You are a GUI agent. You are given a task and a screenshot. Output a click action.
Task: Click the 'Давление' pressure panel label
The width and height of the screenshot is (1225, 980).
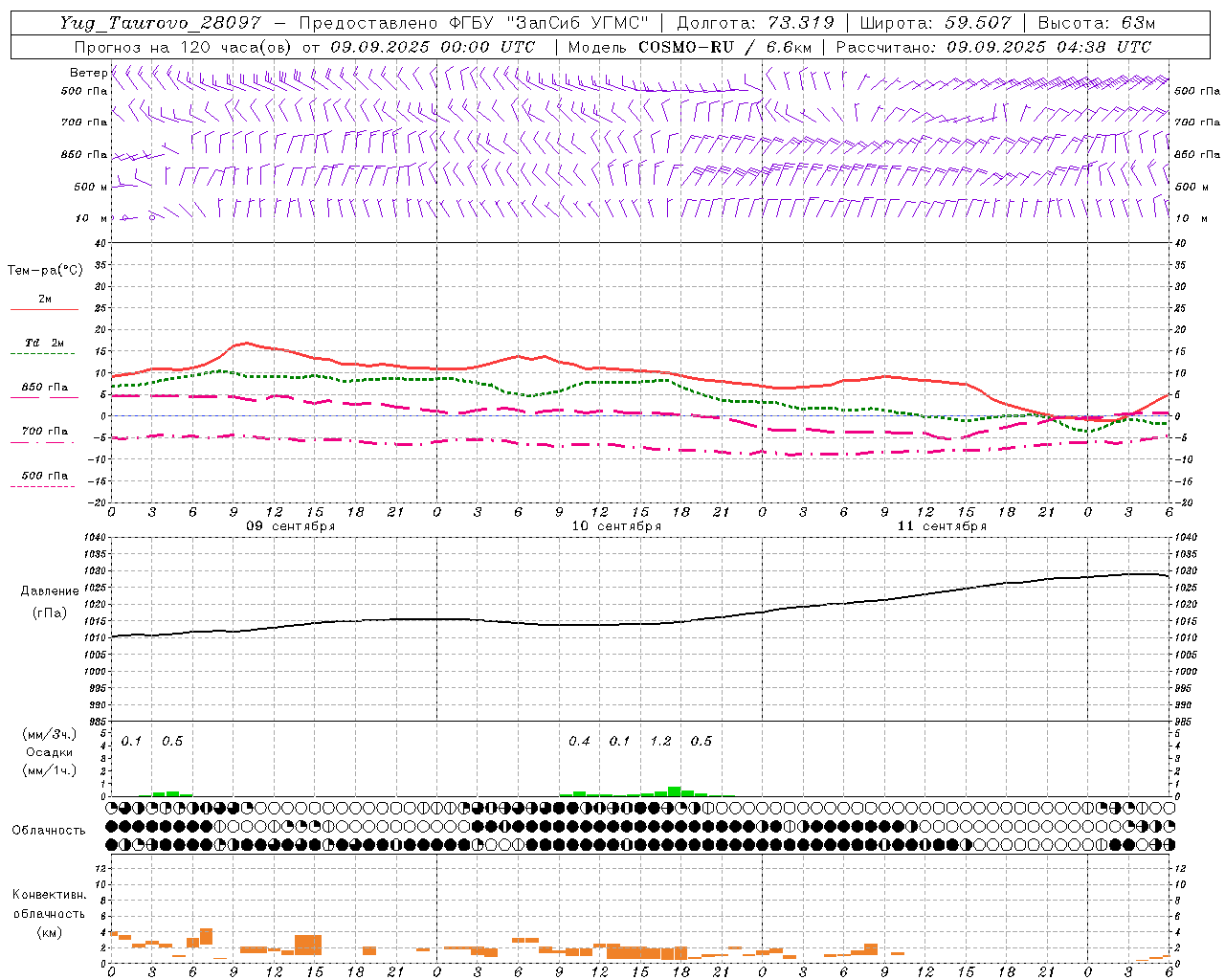click(50, 591)
